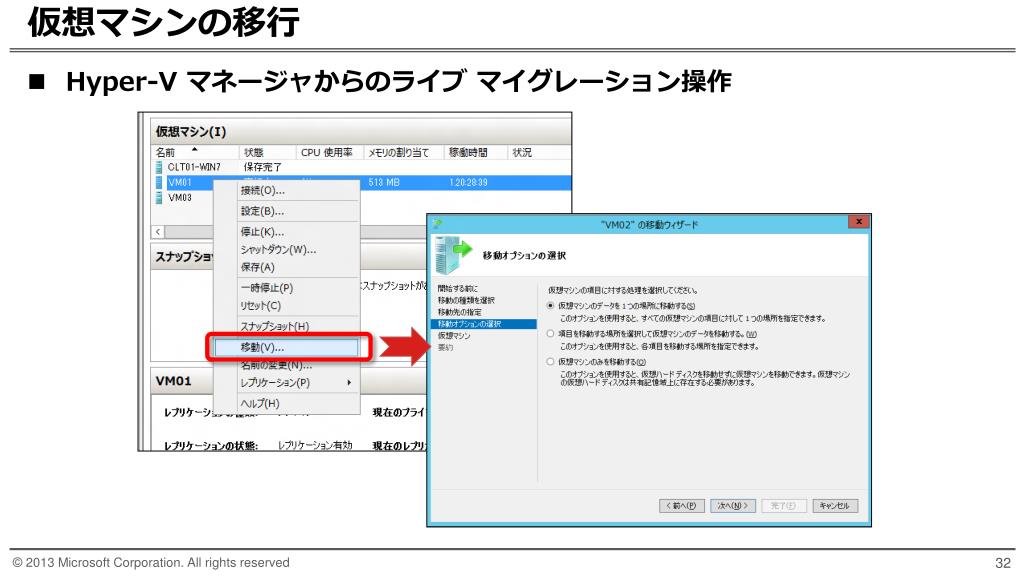Select the CLT01-WIN7 virtual machine row
This screenshot has height=576, width=1024.
(361, 167)
